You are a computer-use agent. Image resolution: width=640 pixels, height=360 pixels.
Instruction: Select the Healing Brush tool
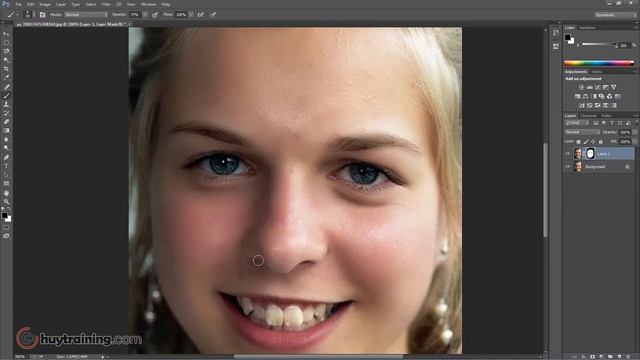coord(6,87)
